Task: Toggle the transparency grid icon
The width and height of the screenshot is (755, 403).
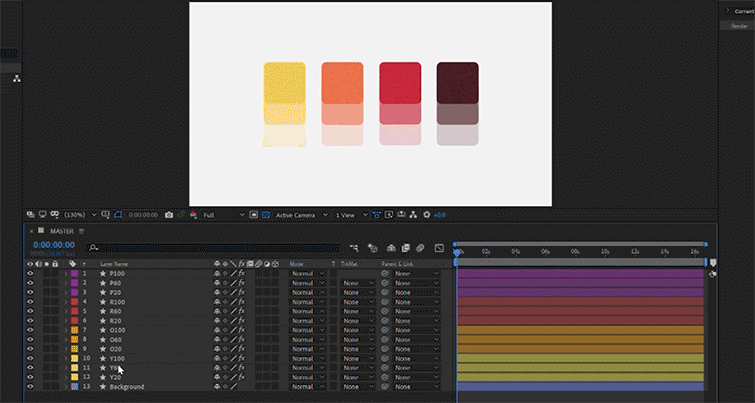Action: click(266, 215)
